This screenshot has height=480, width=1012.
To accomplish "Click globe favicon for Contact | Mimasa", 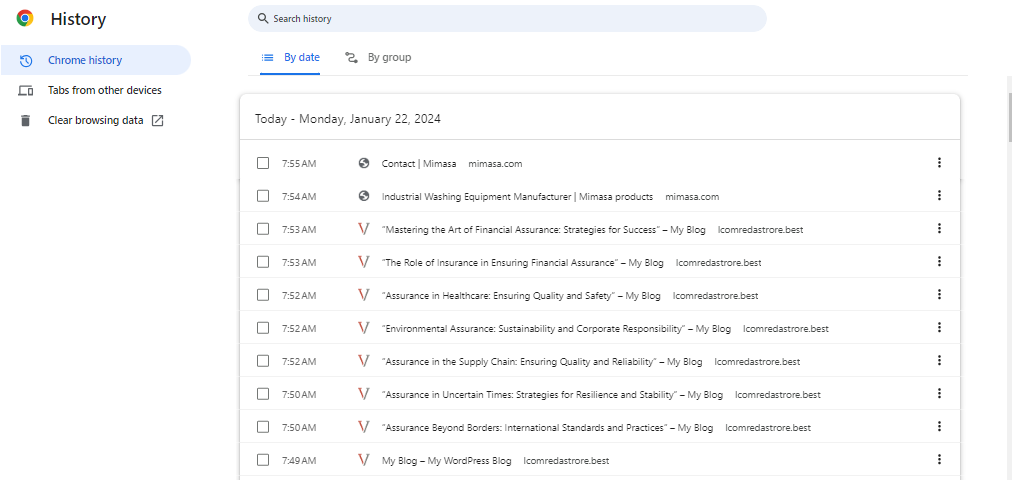I will point(364,164).
